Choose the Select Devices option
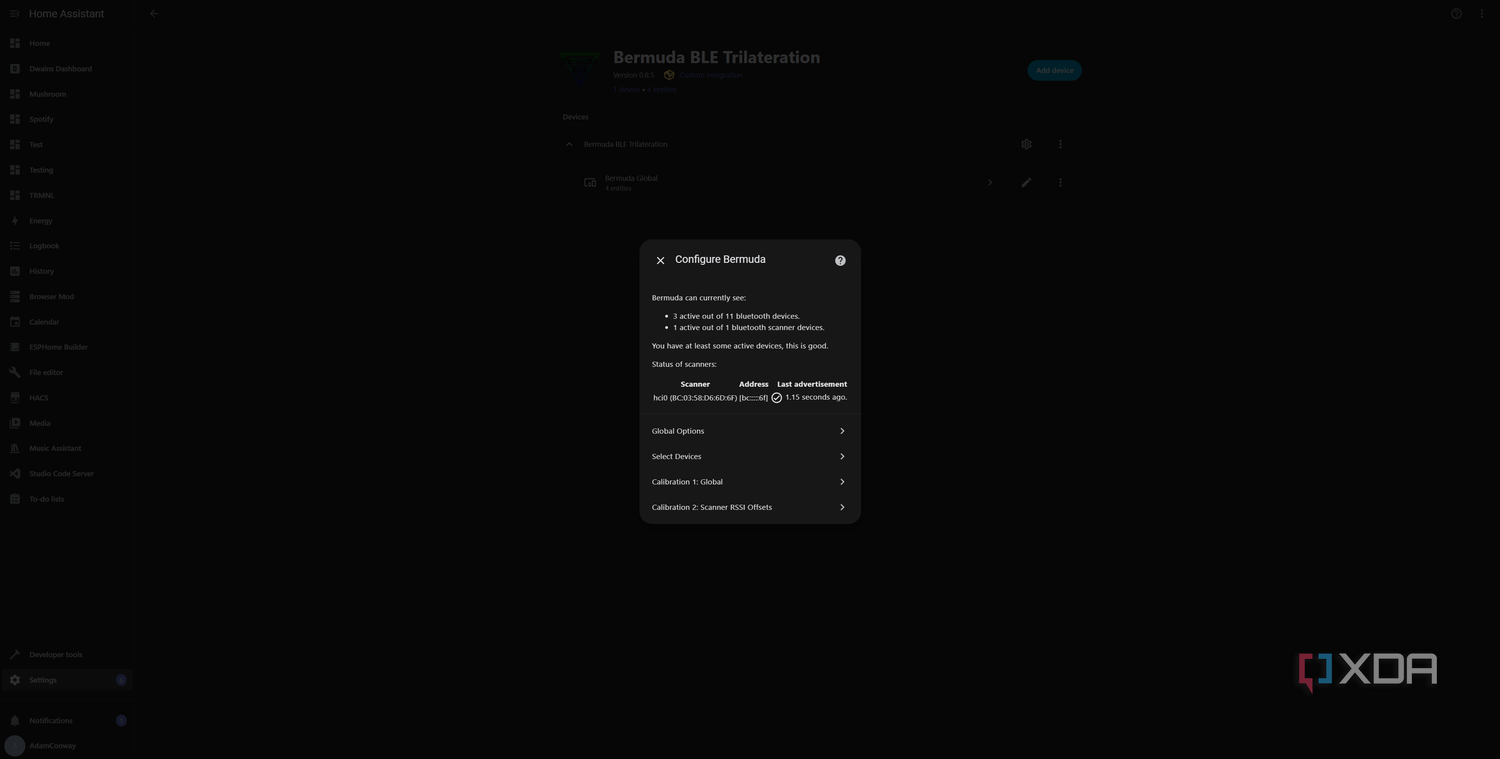The image size is (1500, 759). pos(750,456)
